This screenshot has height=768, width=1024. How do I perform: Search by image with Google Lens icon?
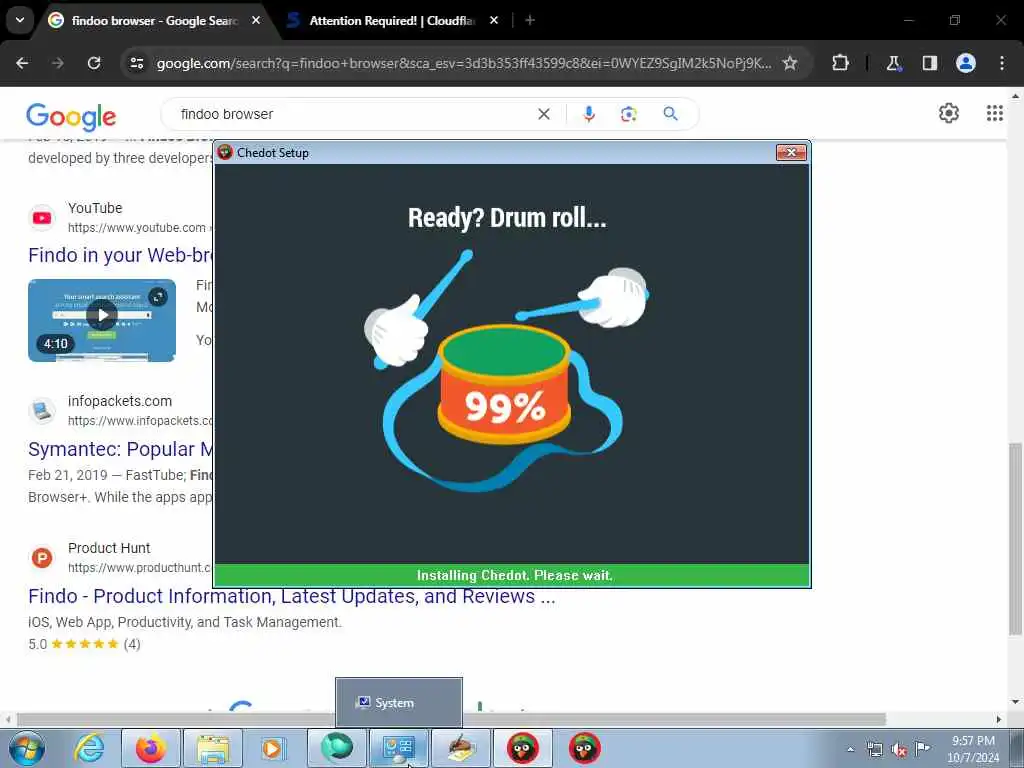(628, 114)
